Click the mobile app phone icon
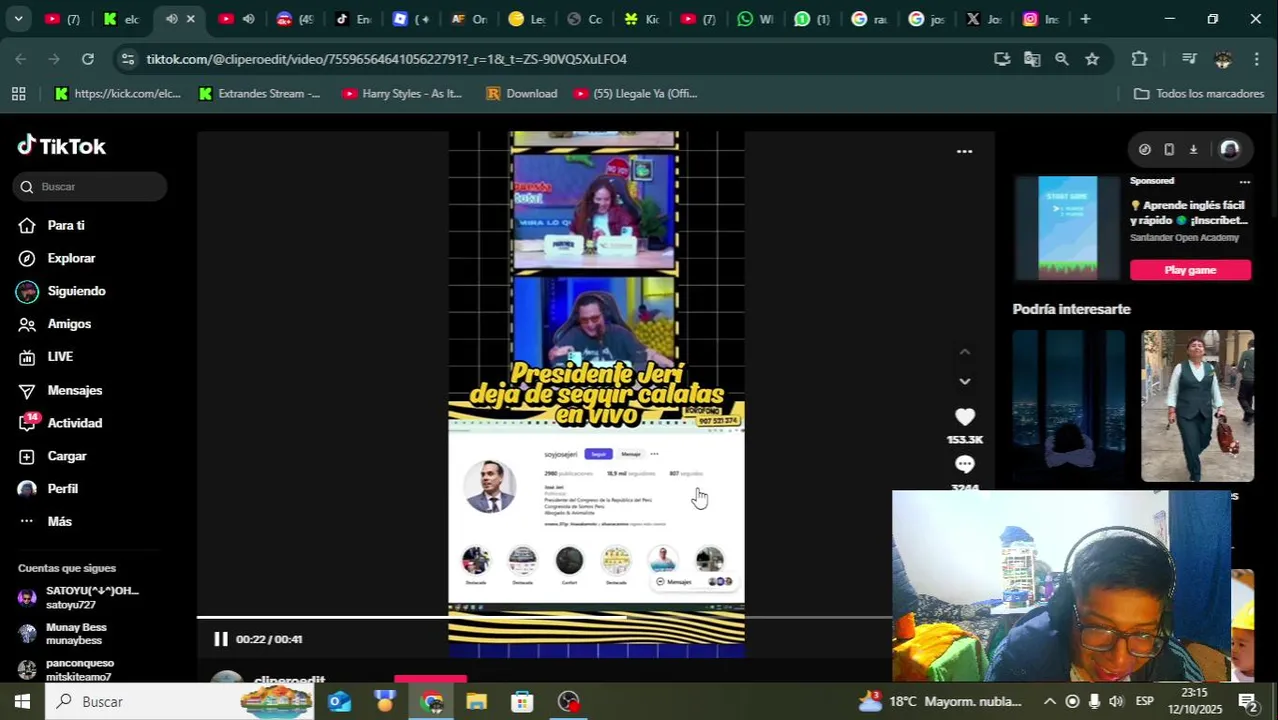Screen dimensions: 1278x720 point(1169,149)
